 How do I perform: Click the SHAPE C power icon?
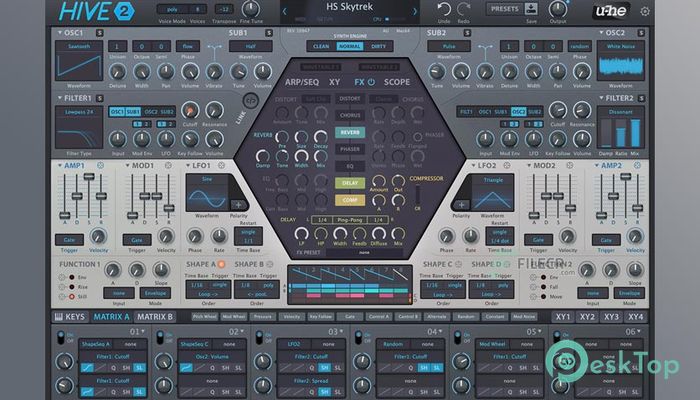[x=458, y=264]
